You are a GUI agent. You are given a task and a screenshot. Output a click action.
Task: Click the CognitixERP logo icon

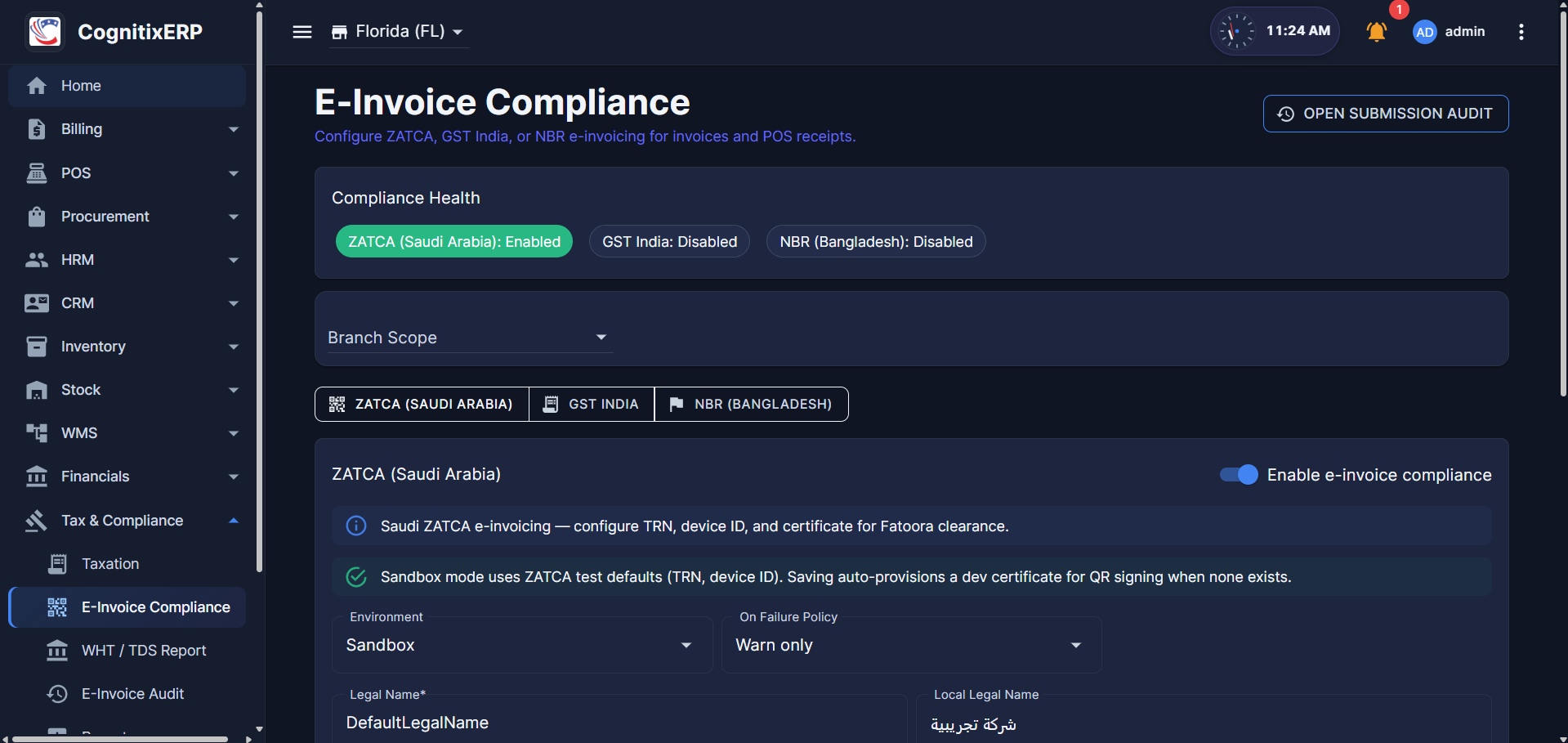tap(45, 32)
